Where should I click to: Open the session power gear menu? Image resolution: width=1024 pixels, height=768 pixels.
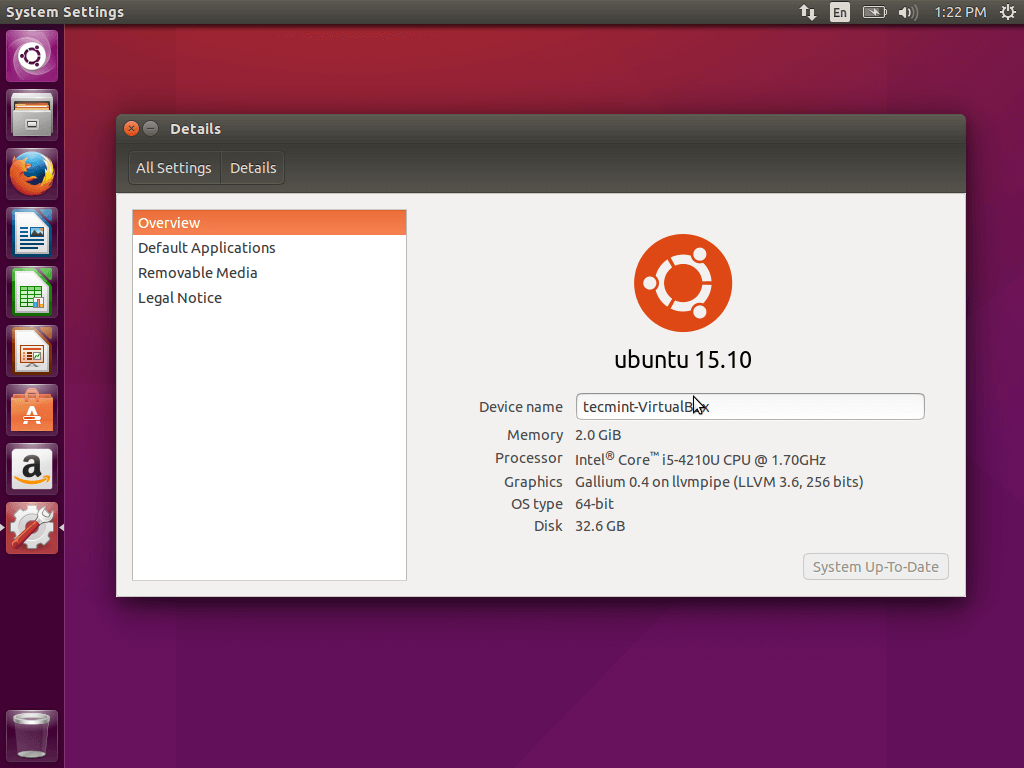[1007, 12]
